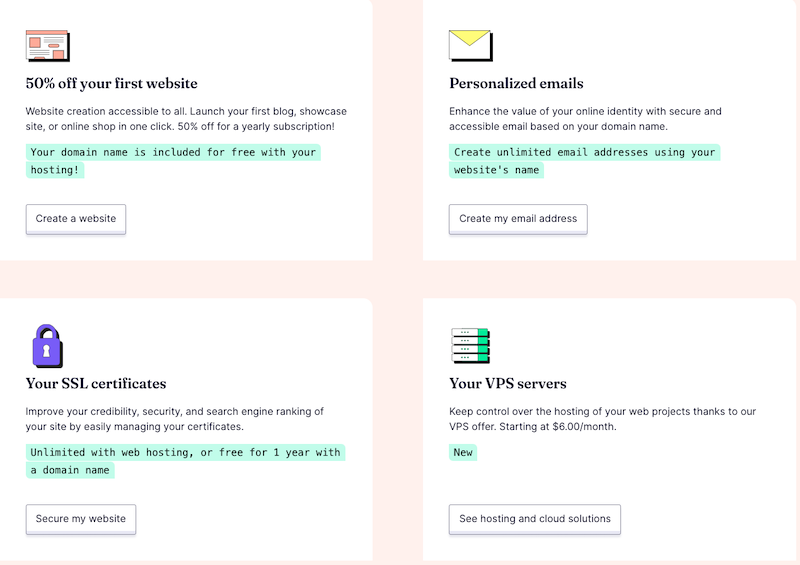Click the unlimited email addresses highlighted note

584,161
